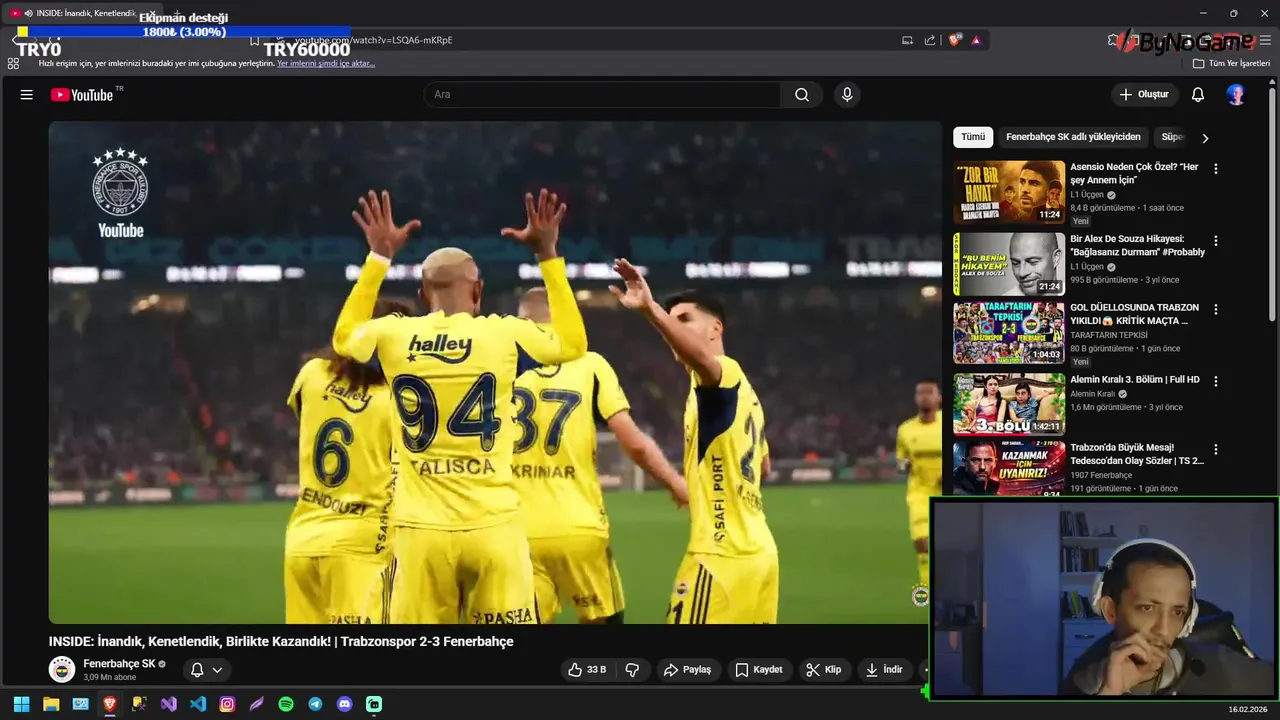This screenshot has width=1280, height=720.
Task: Click the Brave Shields lion icon
Action: click(955, 40)
